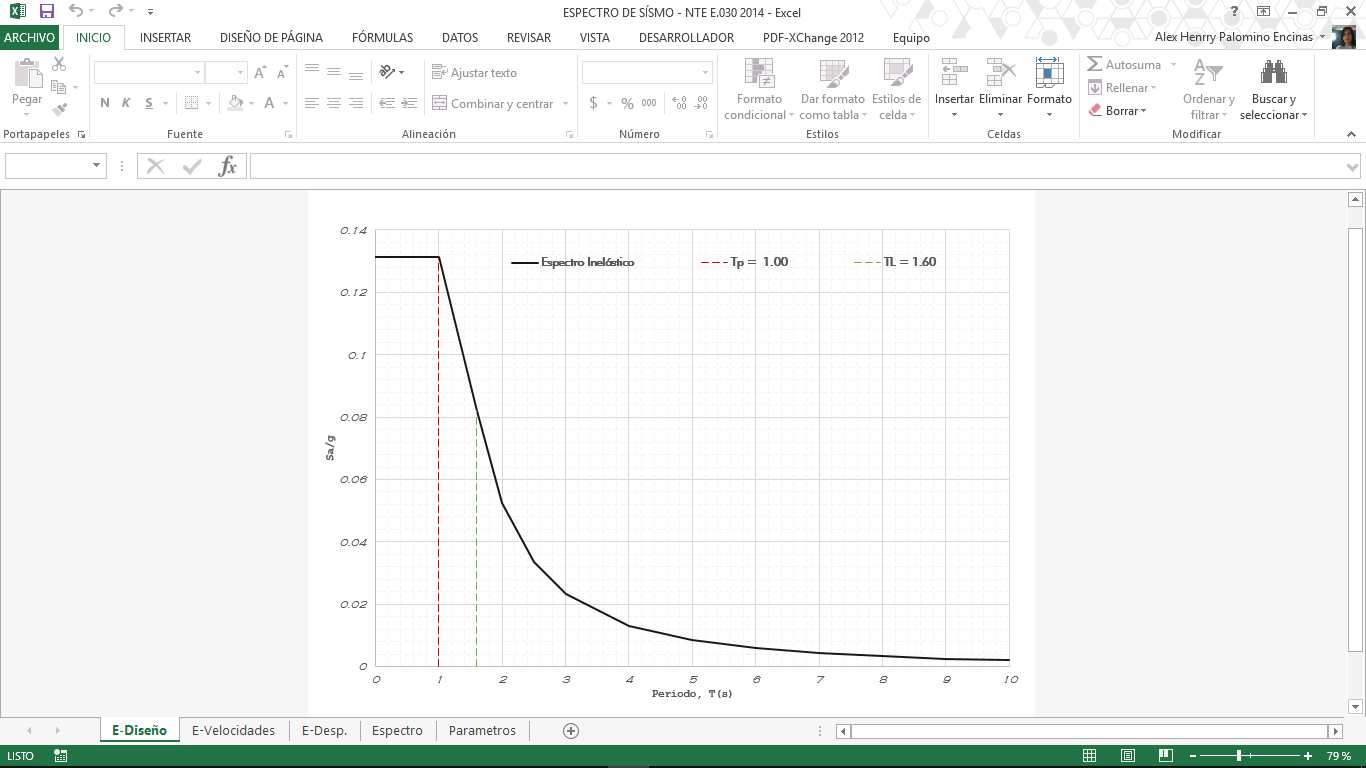Viewport: 1366px width, 768px height.
Task: Expand the formula bar chevron
Action: pos(1353,167)
